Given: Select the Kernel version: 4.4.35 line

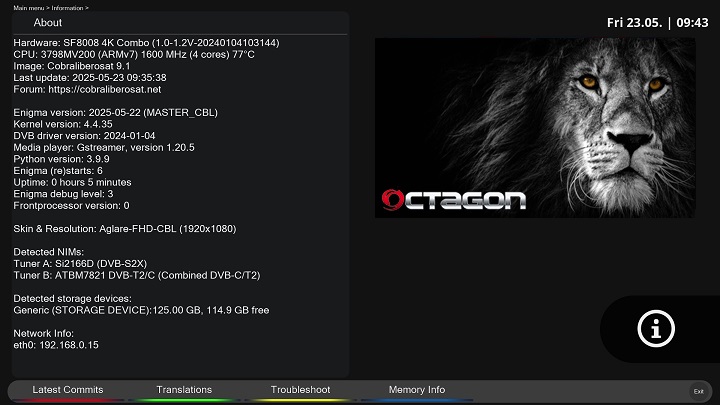Looking at the screenshot, I should pos(63,124).
